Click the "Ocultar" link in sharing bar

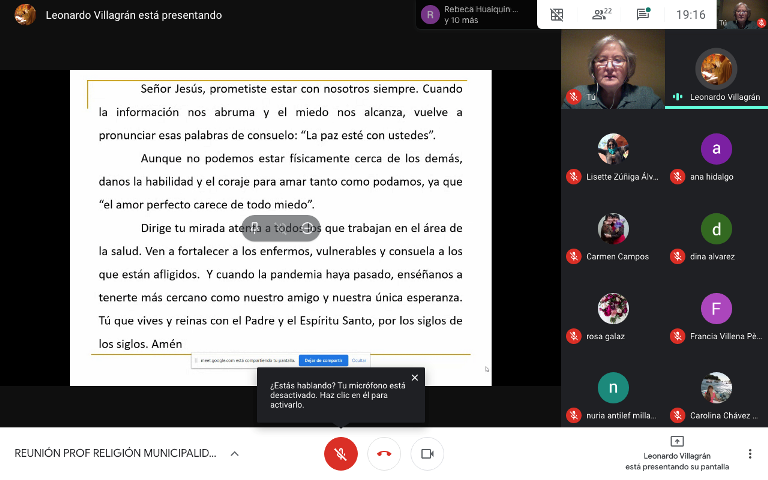[359, 360]
